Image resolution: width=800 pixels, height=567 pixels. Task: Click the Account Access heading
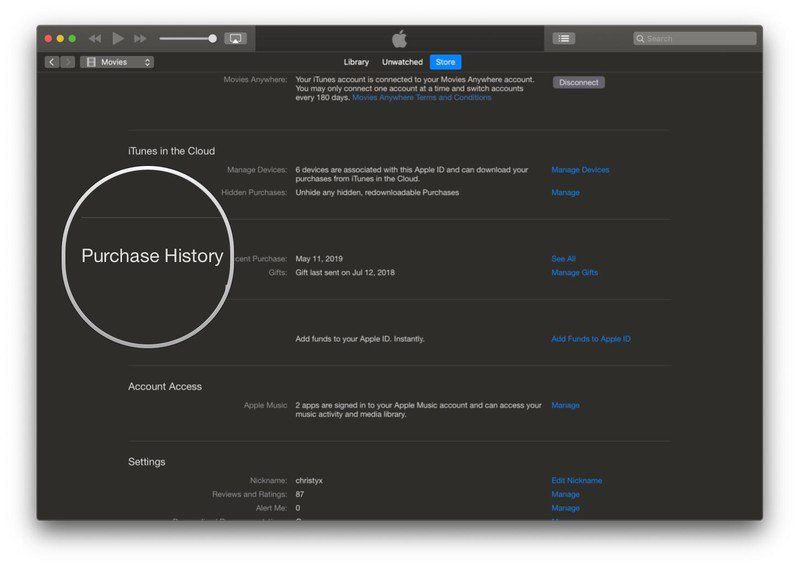[165, 386]
